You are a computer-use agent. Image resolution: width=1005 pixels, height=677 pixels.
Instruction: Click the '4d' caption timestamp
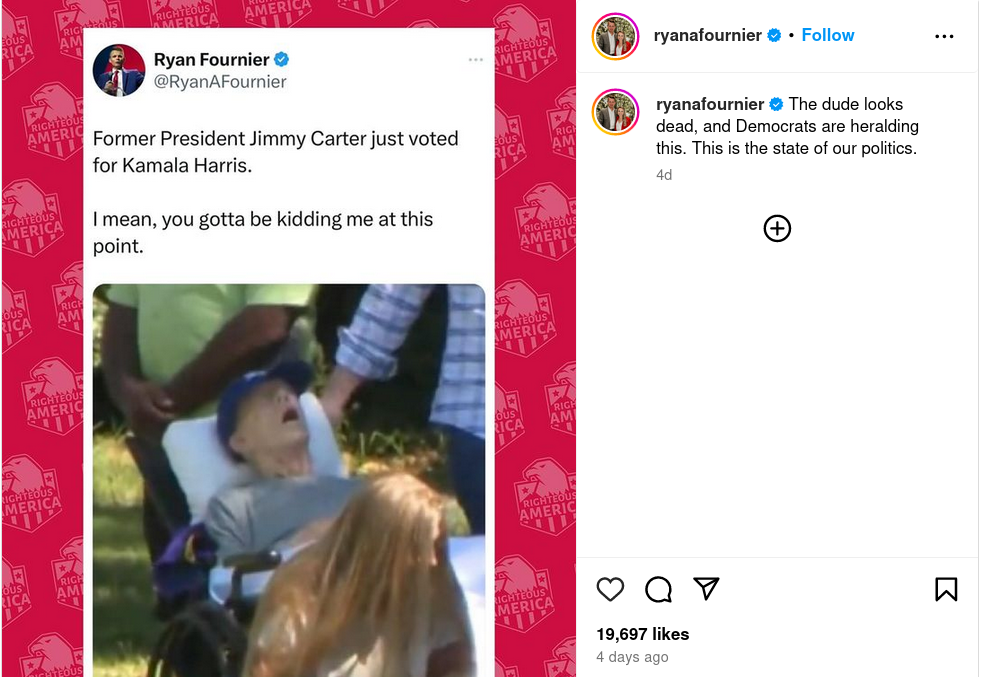click(x=664, y=175)
